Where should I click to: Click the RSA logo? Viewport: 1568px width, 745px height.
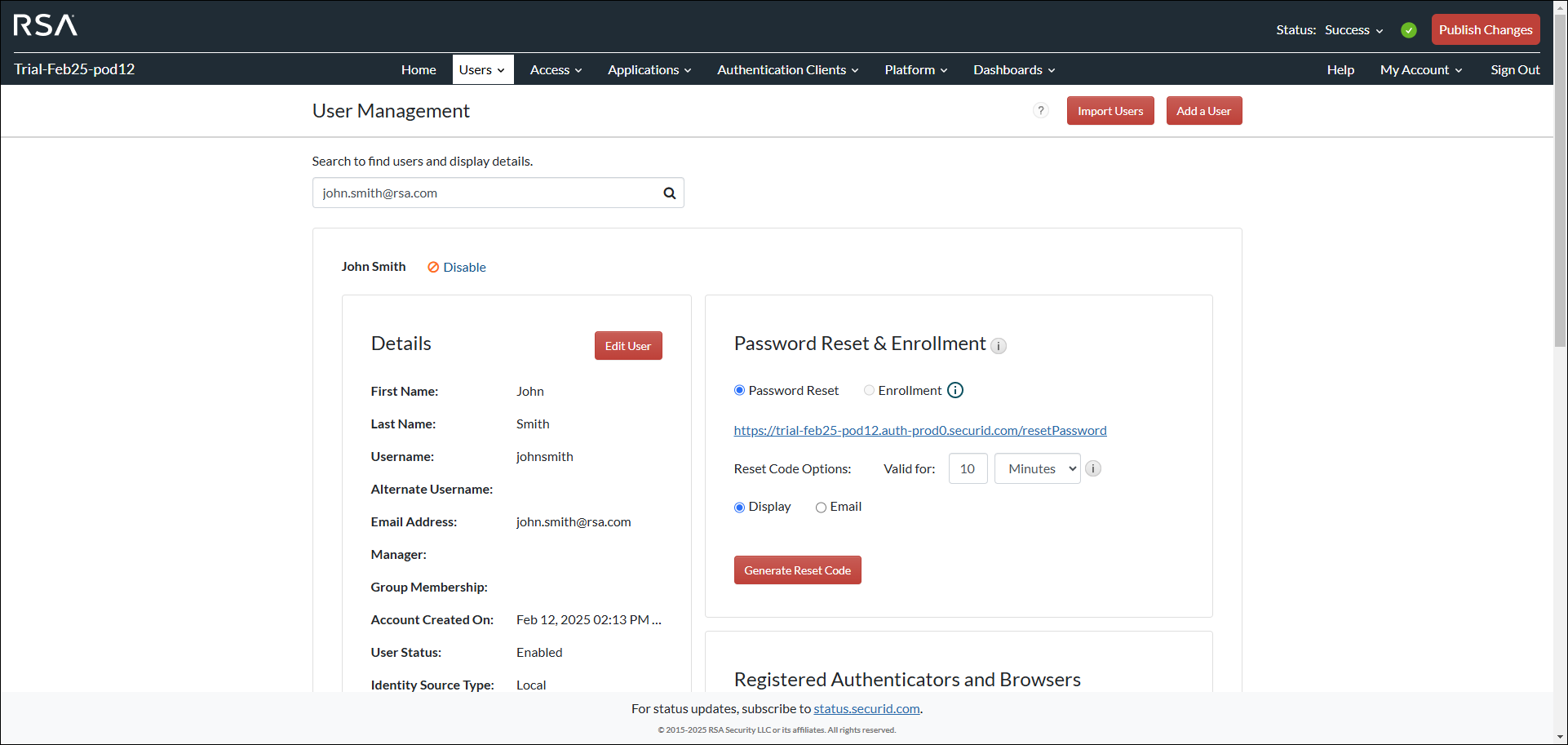pyautogui.click(x=45, y=25)
